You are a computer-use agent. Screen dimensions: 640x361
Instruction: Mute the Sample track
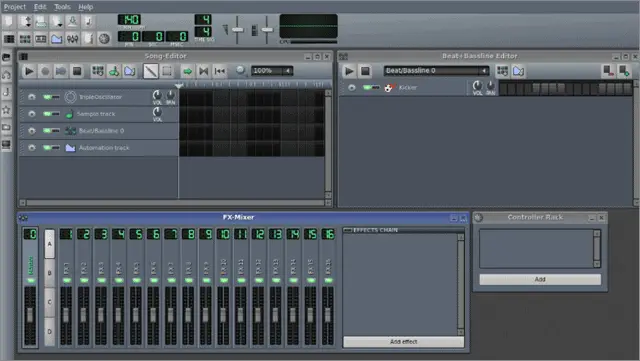47,114
